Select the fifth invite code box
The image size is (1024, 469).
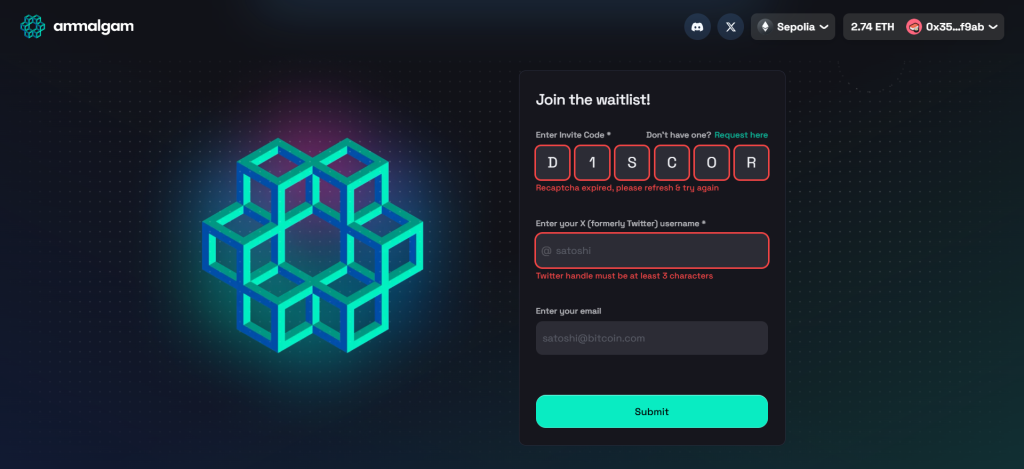(711, 162)
